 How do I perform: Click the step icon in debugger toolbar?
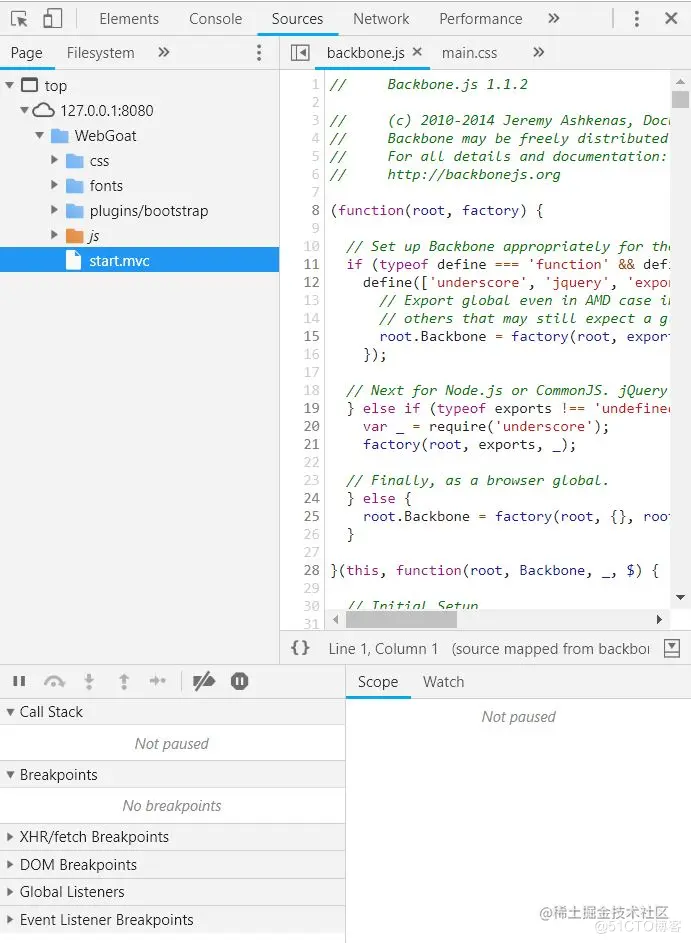coord(158,681)
